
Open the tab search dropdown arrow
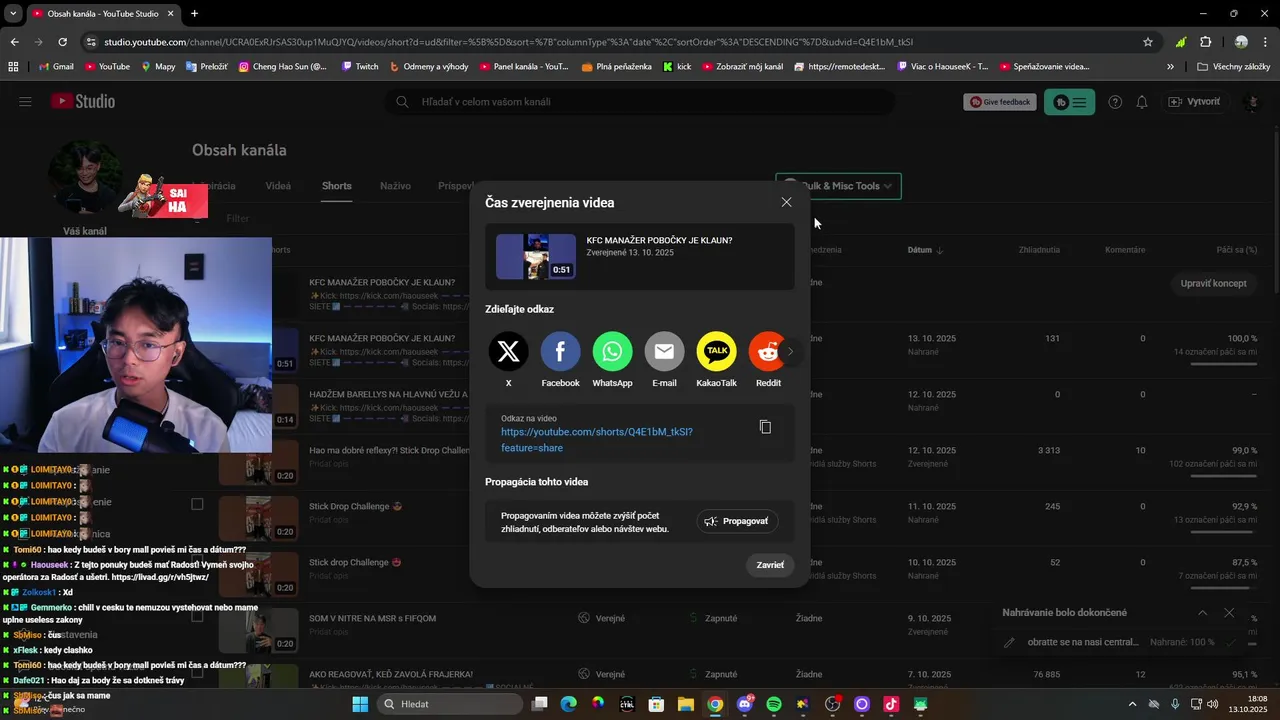tap(13, 14)
